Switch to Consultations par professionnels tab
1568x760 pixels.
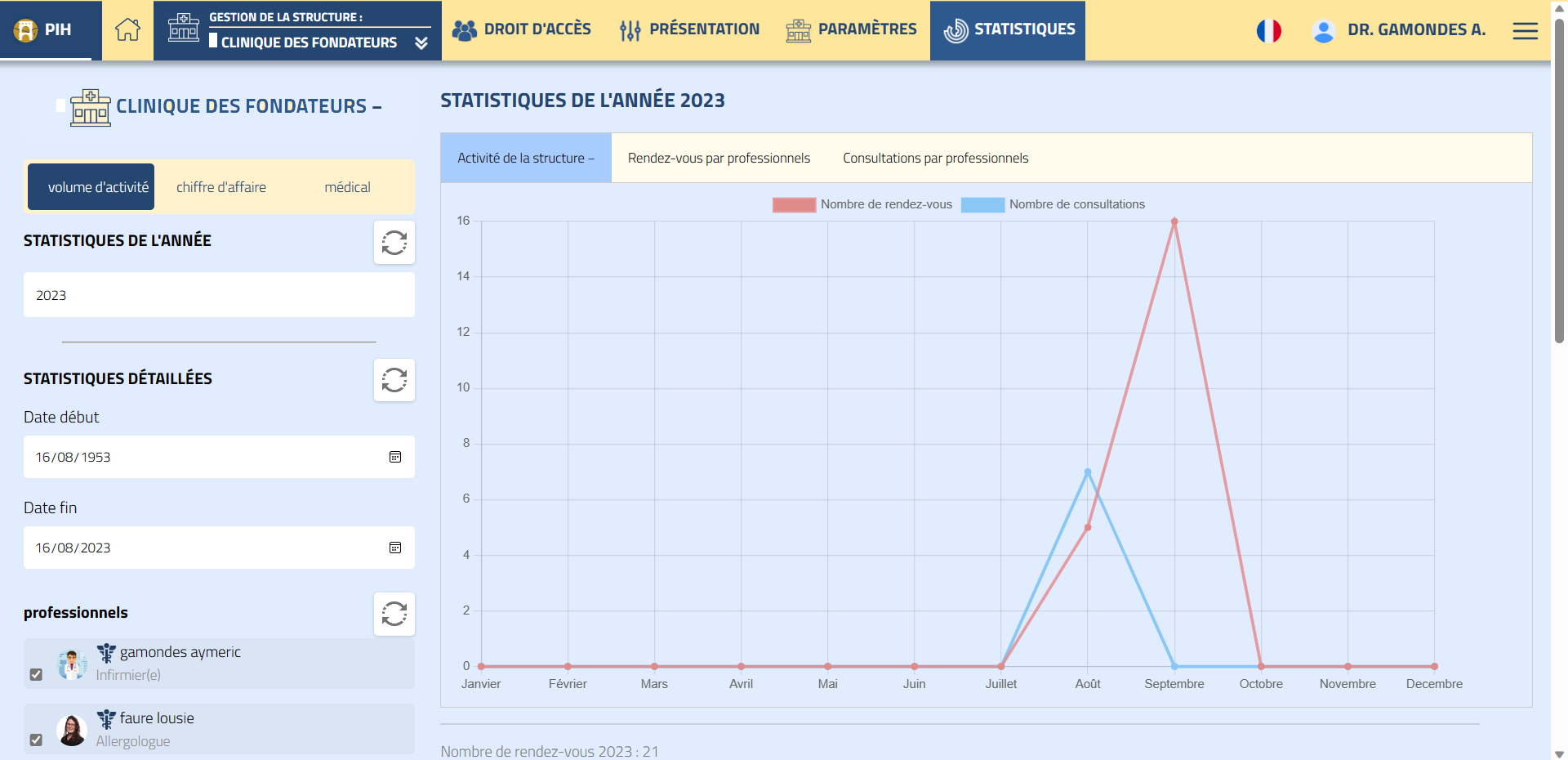pos(935,158)
